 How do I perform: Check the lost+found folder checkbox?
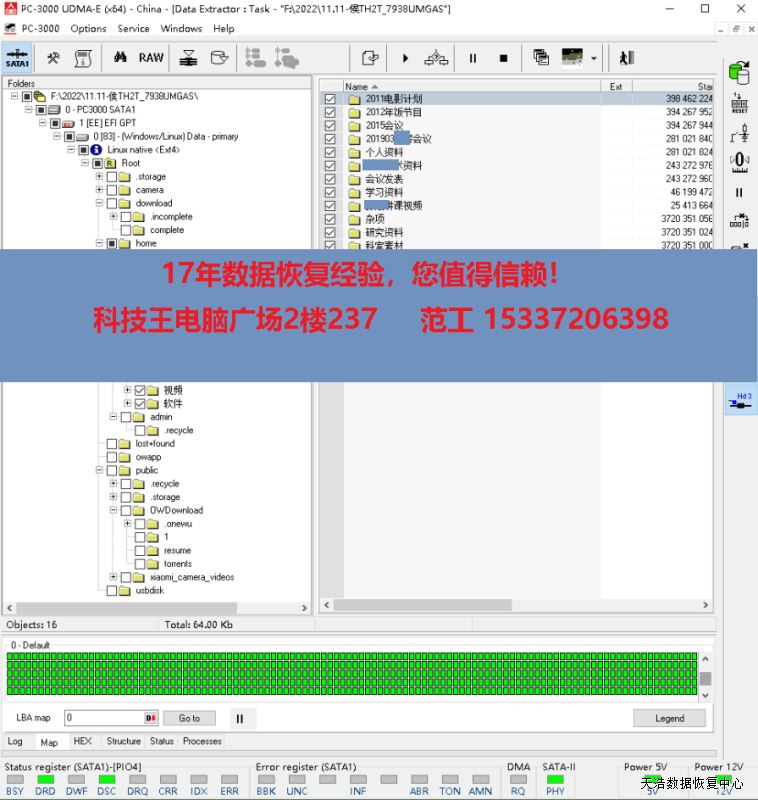(x=112, y=444)
